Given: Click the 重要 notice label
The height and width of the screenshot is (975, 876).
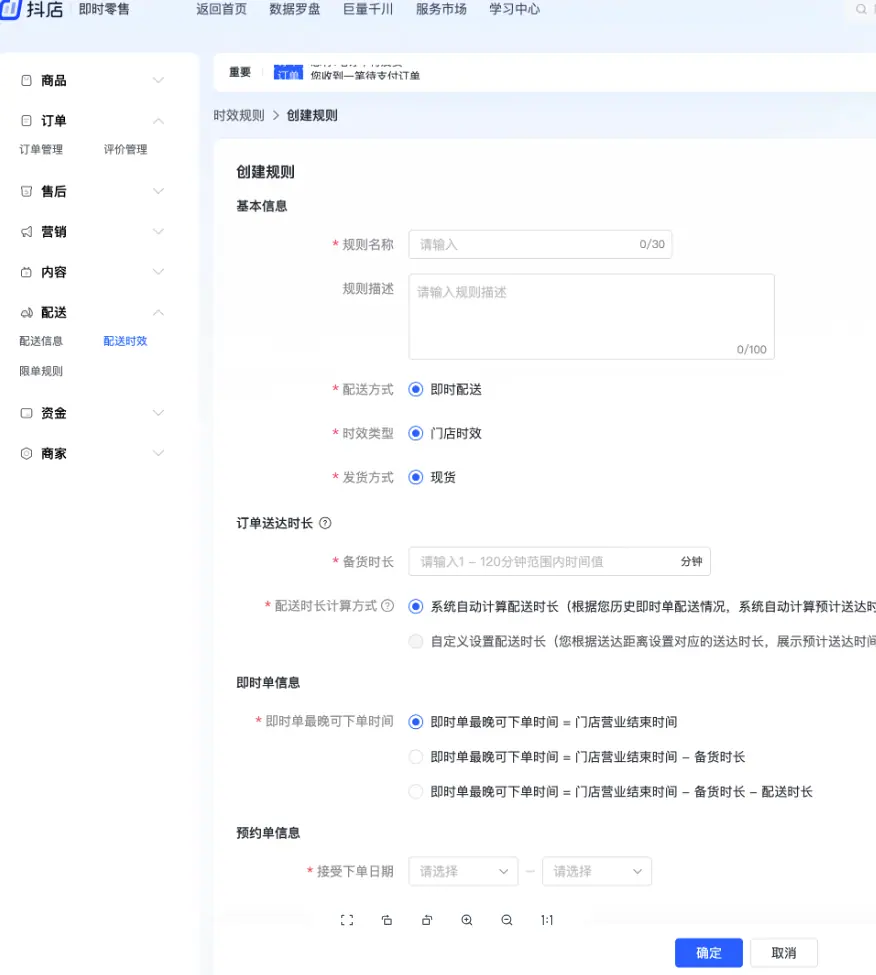Looking at the screenshot, I should pyautogui.click(x=240, y=72).
